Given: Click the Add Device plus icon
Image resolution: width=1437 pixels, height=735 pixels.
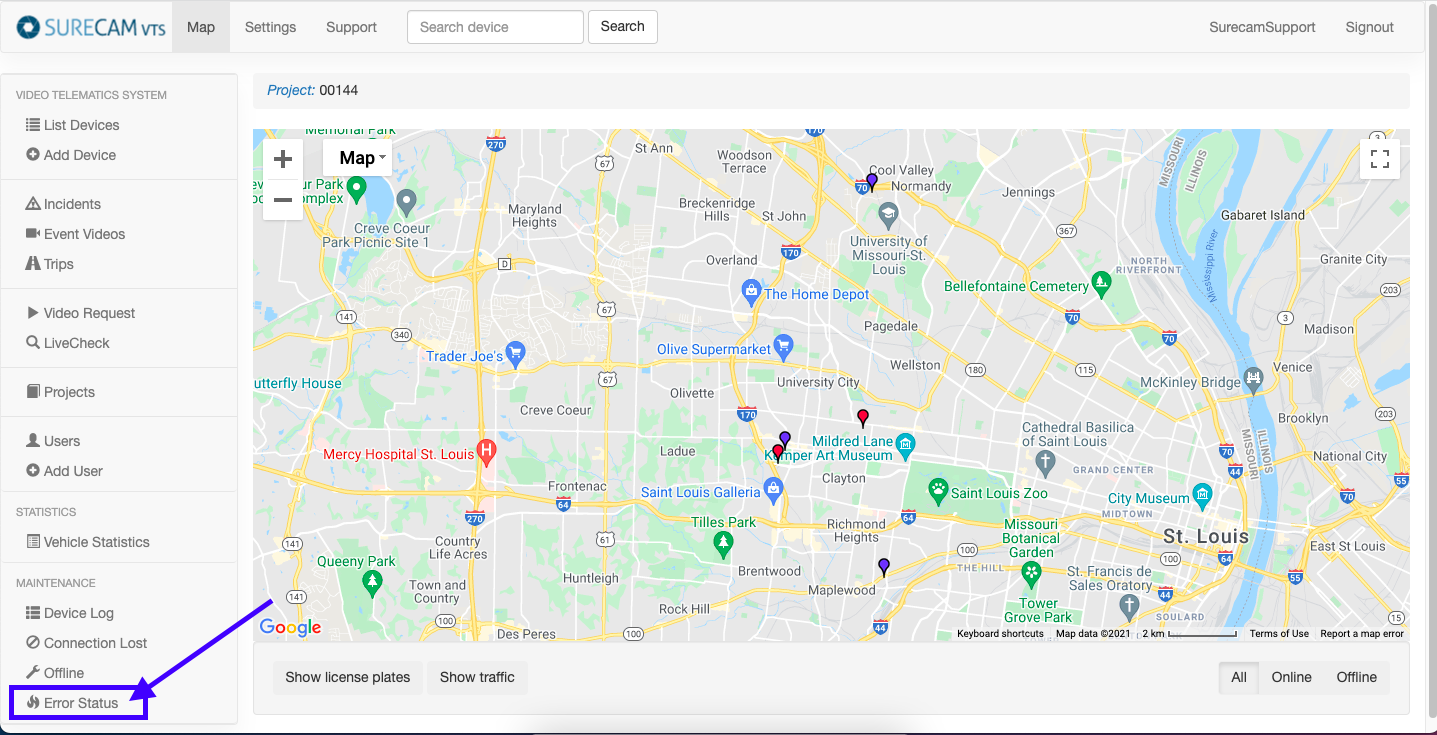Looking at the screenshot, I should [x=33, y=155].
